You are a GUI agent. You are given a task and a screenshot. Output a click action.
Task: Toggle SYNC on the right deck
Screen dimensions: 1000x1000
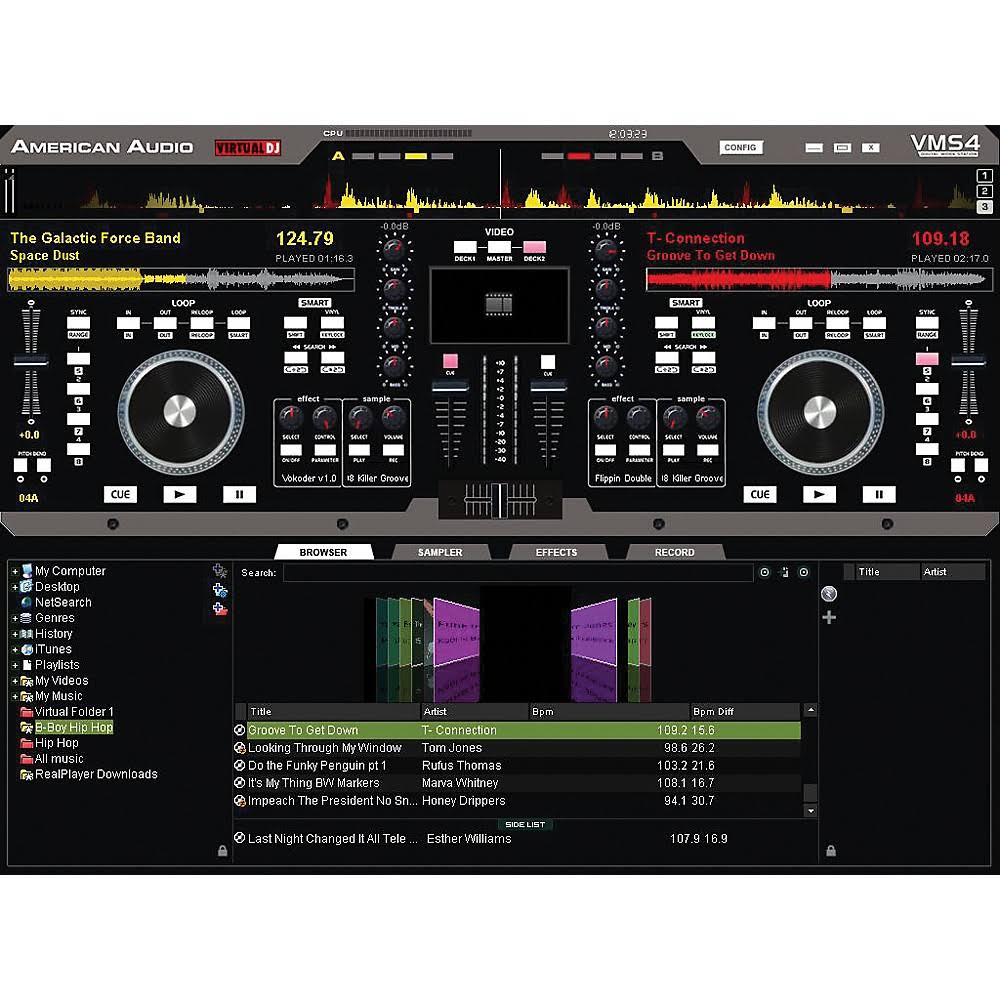pyautogui.click(x=927, y=323)
